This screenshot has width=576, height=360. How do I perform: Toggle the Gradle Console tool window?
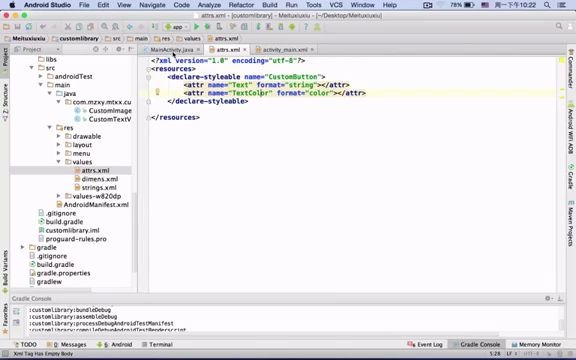476,344
